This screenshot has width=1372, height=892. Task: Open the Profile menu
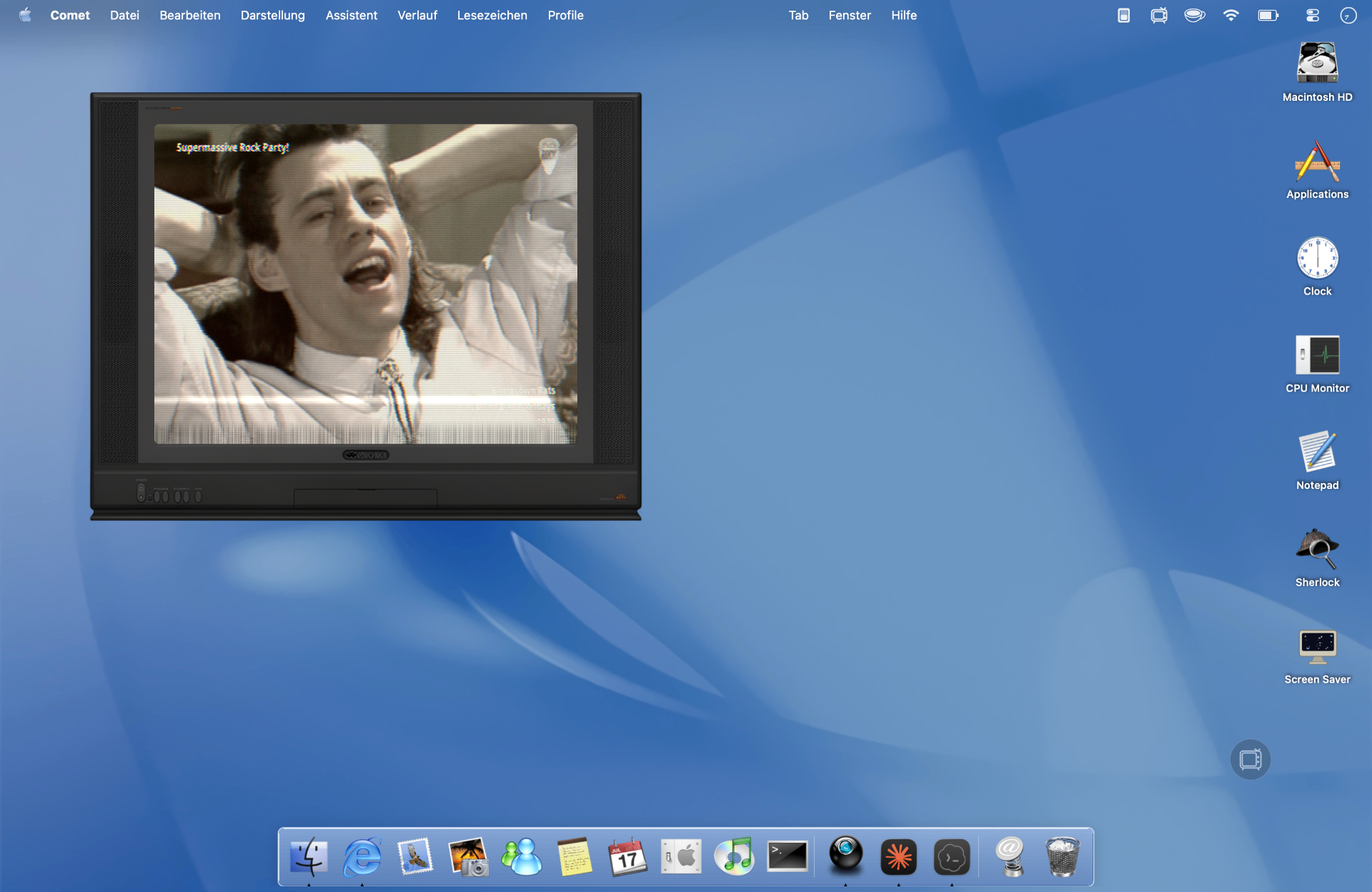point(566,15)
